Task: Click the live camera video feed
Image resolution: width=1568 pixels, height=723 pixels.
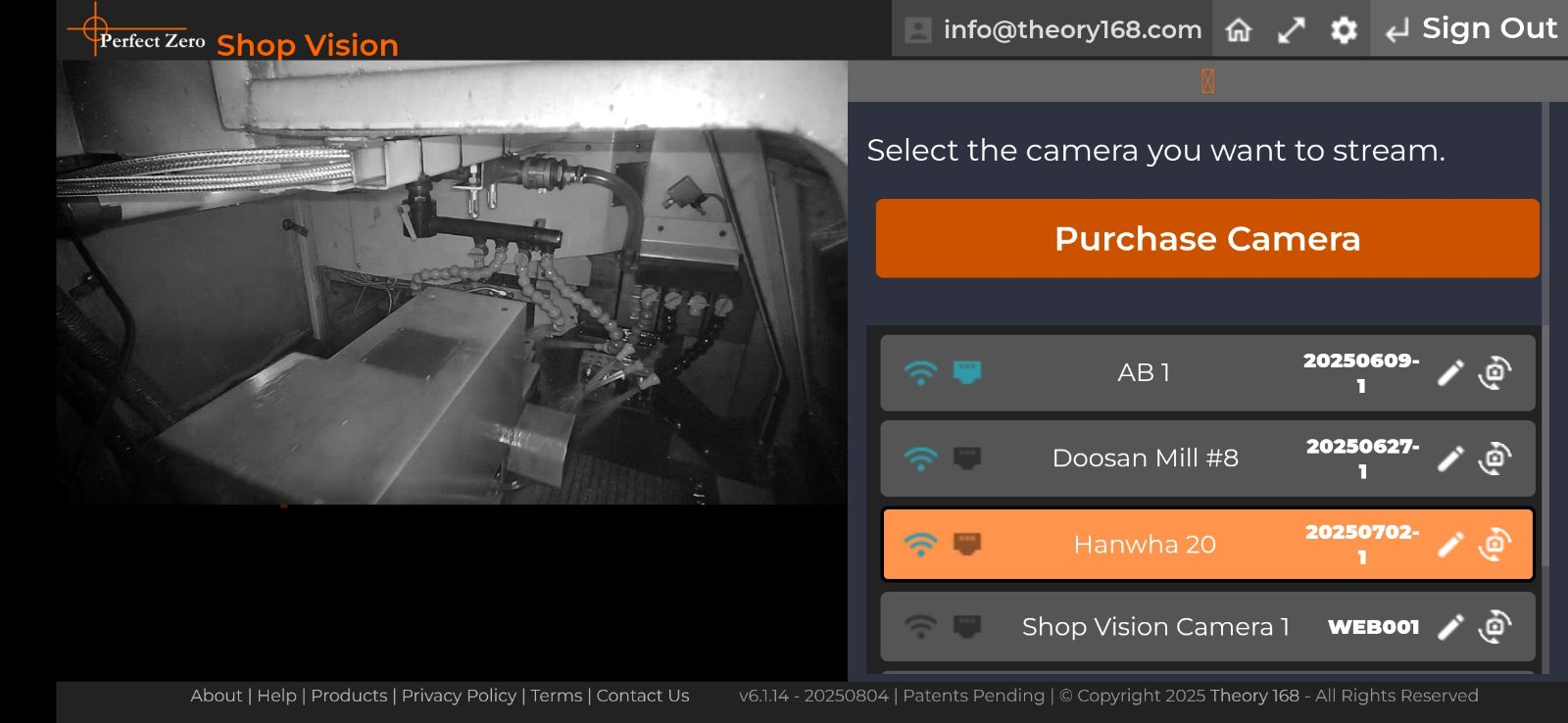Action: tap(451, 284)
